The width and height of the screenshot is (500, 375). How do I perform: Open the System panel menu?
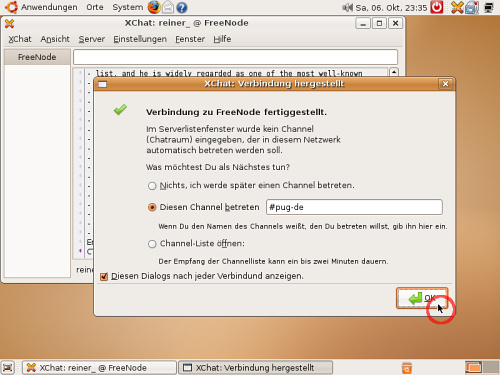127,7
